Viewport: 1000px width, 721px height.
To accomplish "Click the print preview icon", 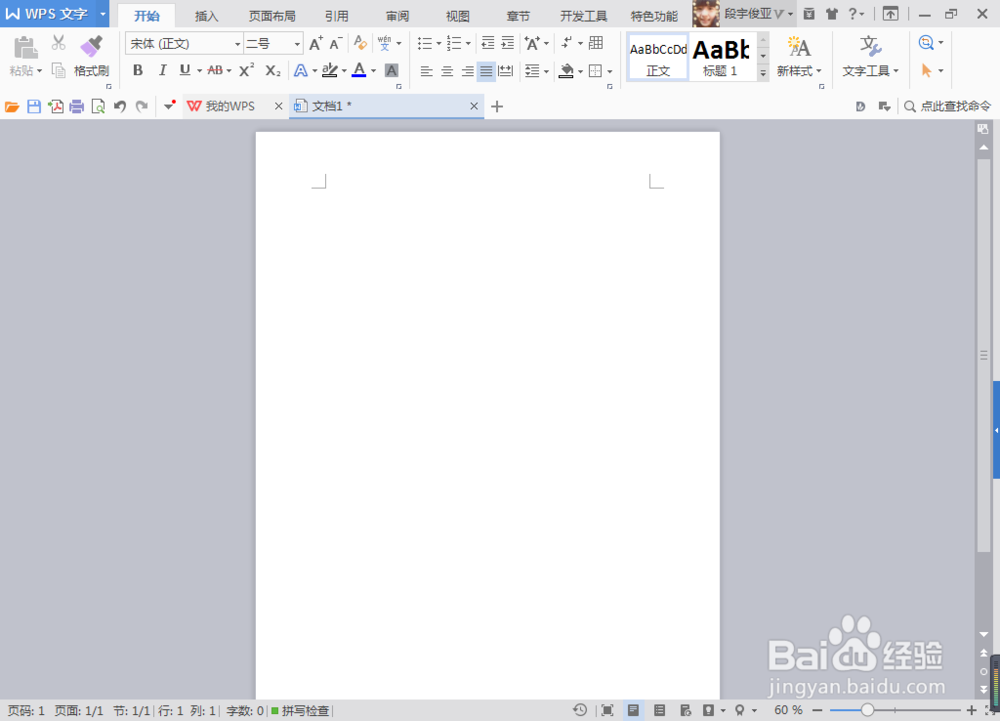I will pyautogui.click(x=98, y=106).
